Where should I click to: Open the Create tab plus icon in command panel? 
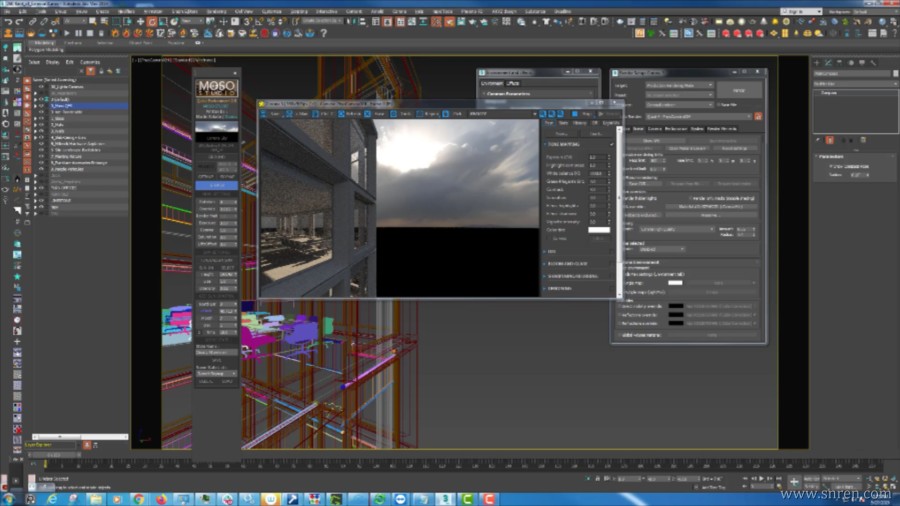(817, 63)
